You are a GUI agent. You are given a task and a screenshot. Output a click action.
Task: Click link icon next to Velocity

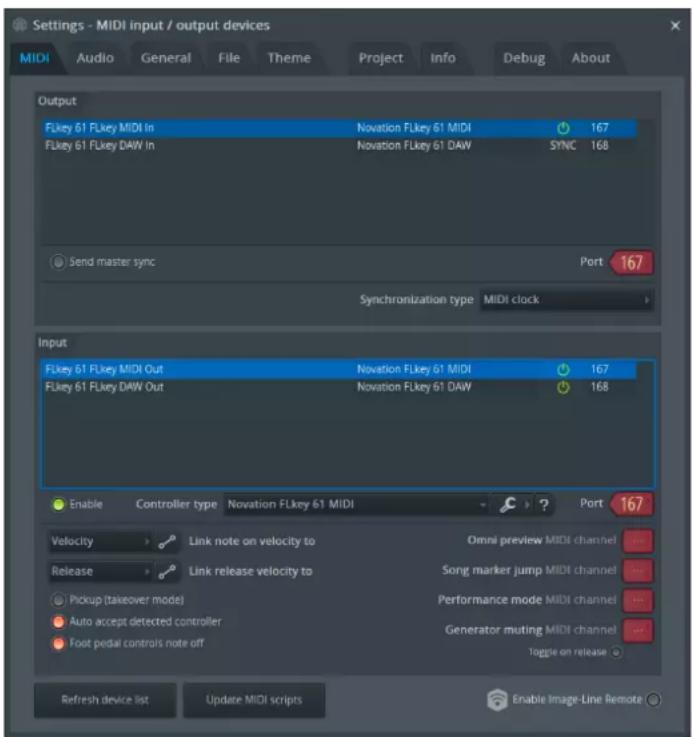point(167,542)
